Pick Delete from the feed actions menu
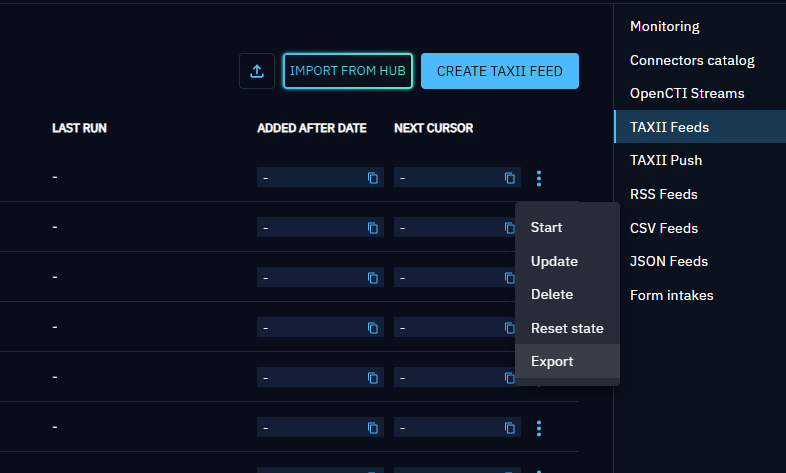Viewport: 786px width, 473px height. pyautogui.click(x=552, y=294)
